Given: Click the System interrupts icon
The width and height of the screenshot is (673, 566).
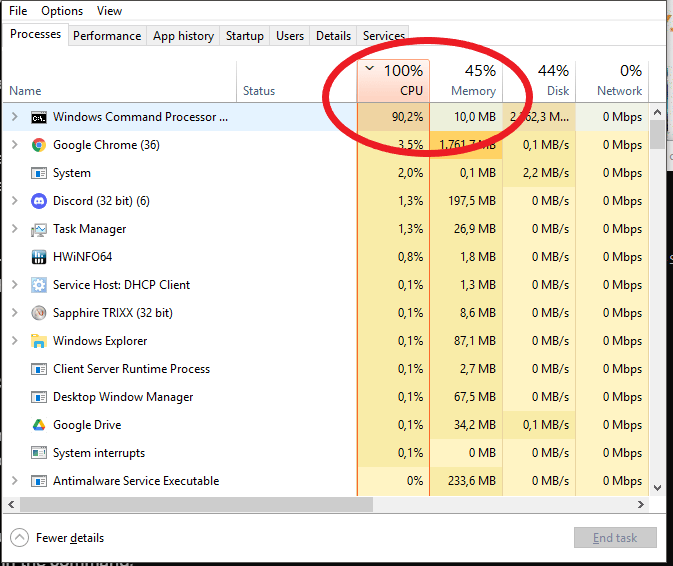Looking at the screenshot, I should click(x=39, y=453).
